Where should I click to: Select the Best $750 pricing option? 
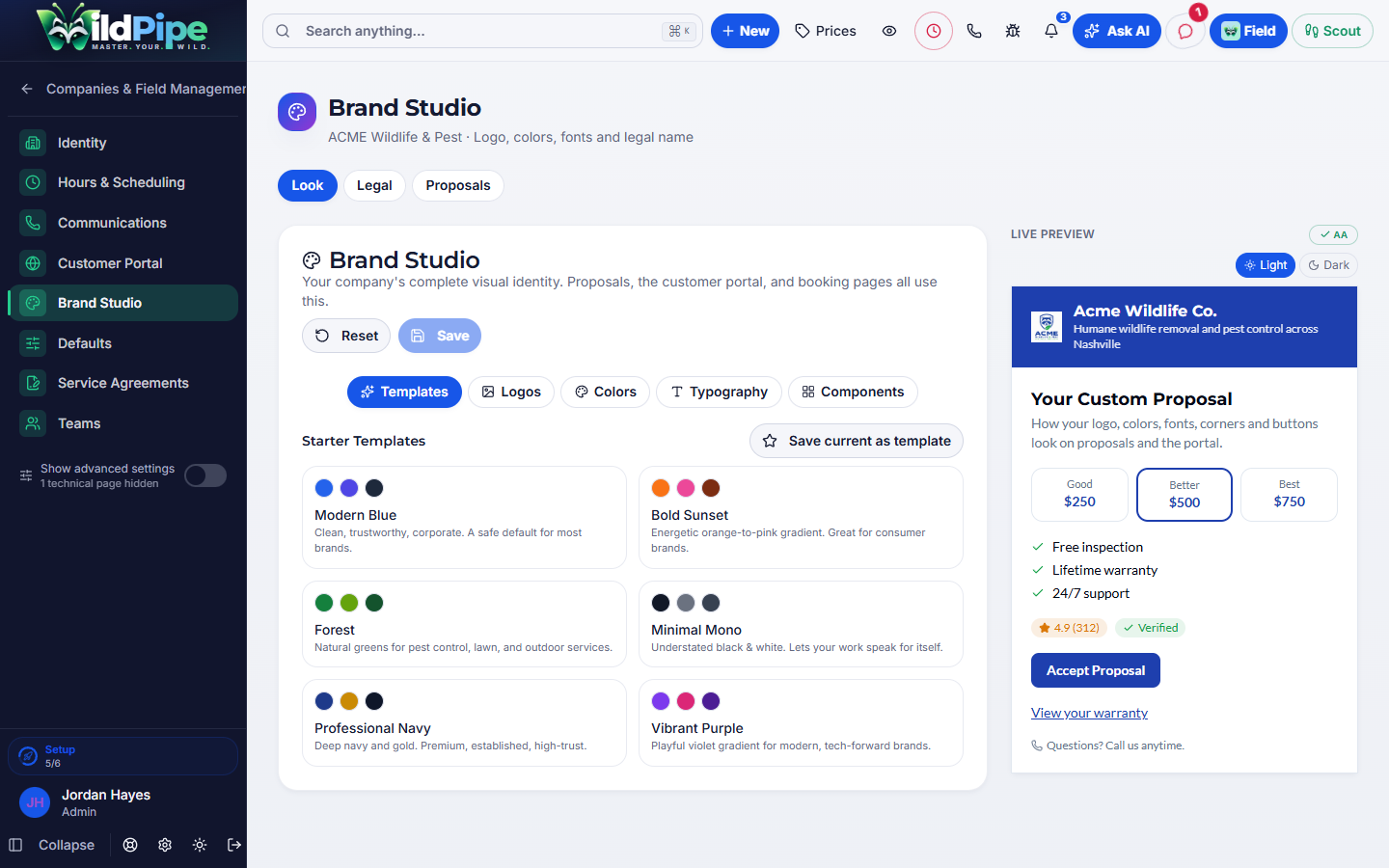coord(1289,495)
